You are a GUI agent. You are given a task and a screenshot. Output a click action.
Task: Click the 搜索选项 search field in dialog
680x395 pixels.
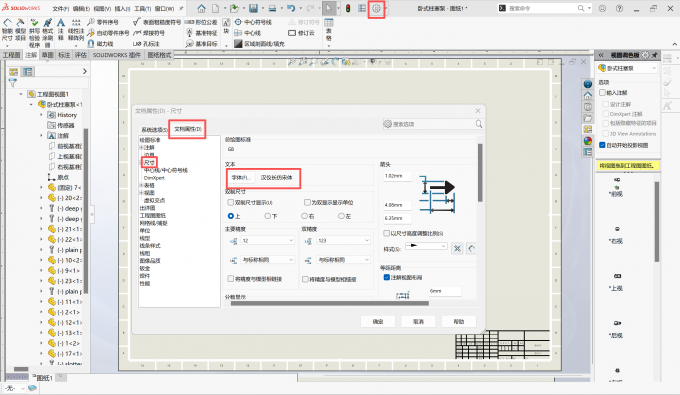(432, 124)
